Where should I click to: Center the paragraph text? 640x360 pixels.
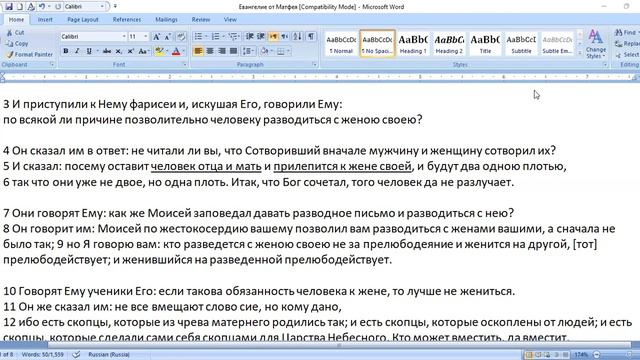pyautogui.click(x=210, y=51)
